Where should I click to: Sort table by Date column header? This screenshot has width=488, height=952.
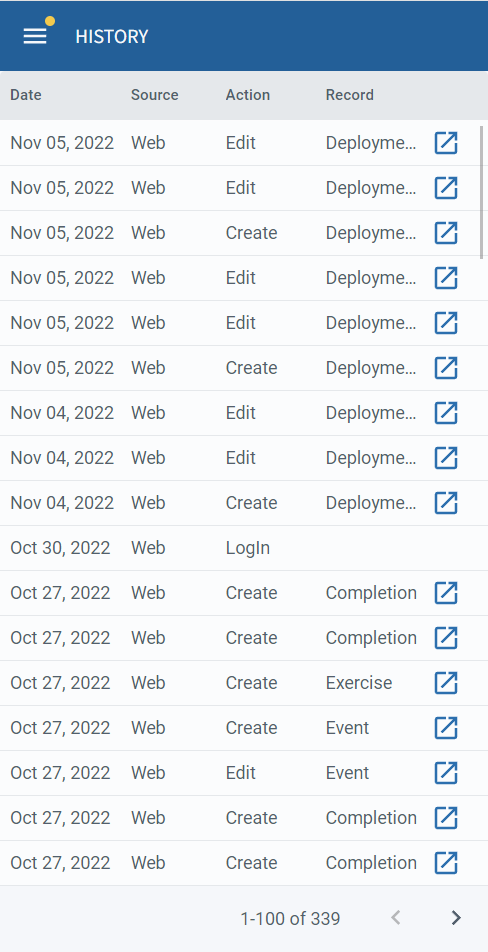pyautogui.click(x=26, y=95)
